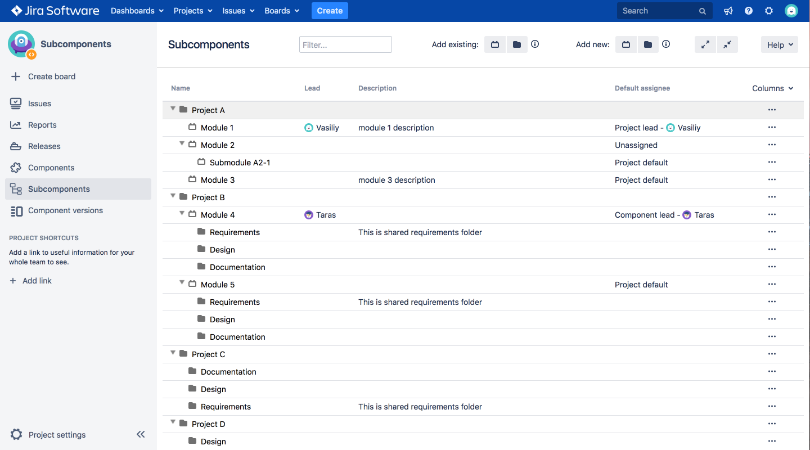Collapse the Module 4 tree node
The height and width of the screenshot is (450, 810).
pos(182,214)
